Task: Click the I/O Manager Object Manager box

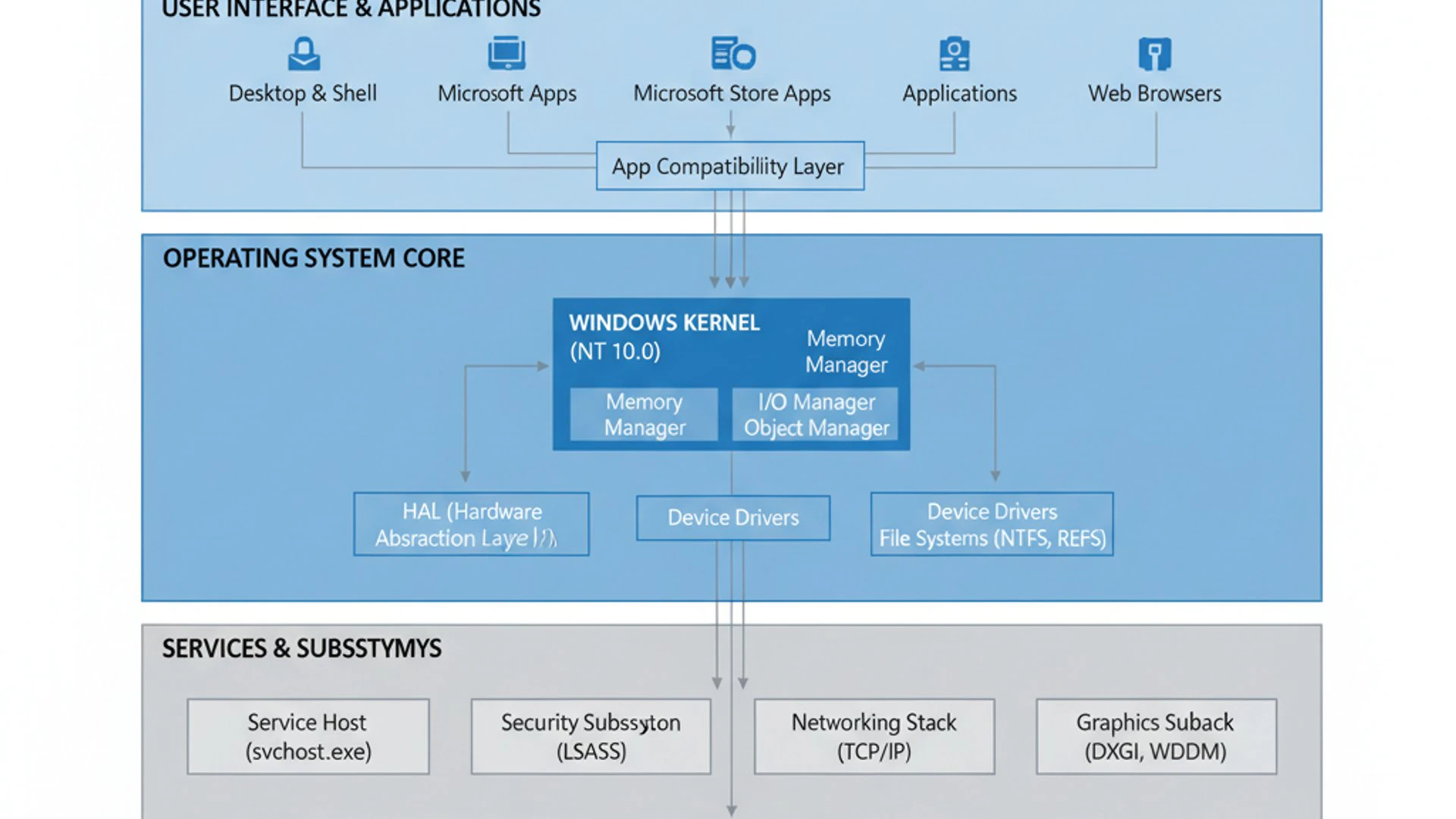Action: (x=815, y=414)
